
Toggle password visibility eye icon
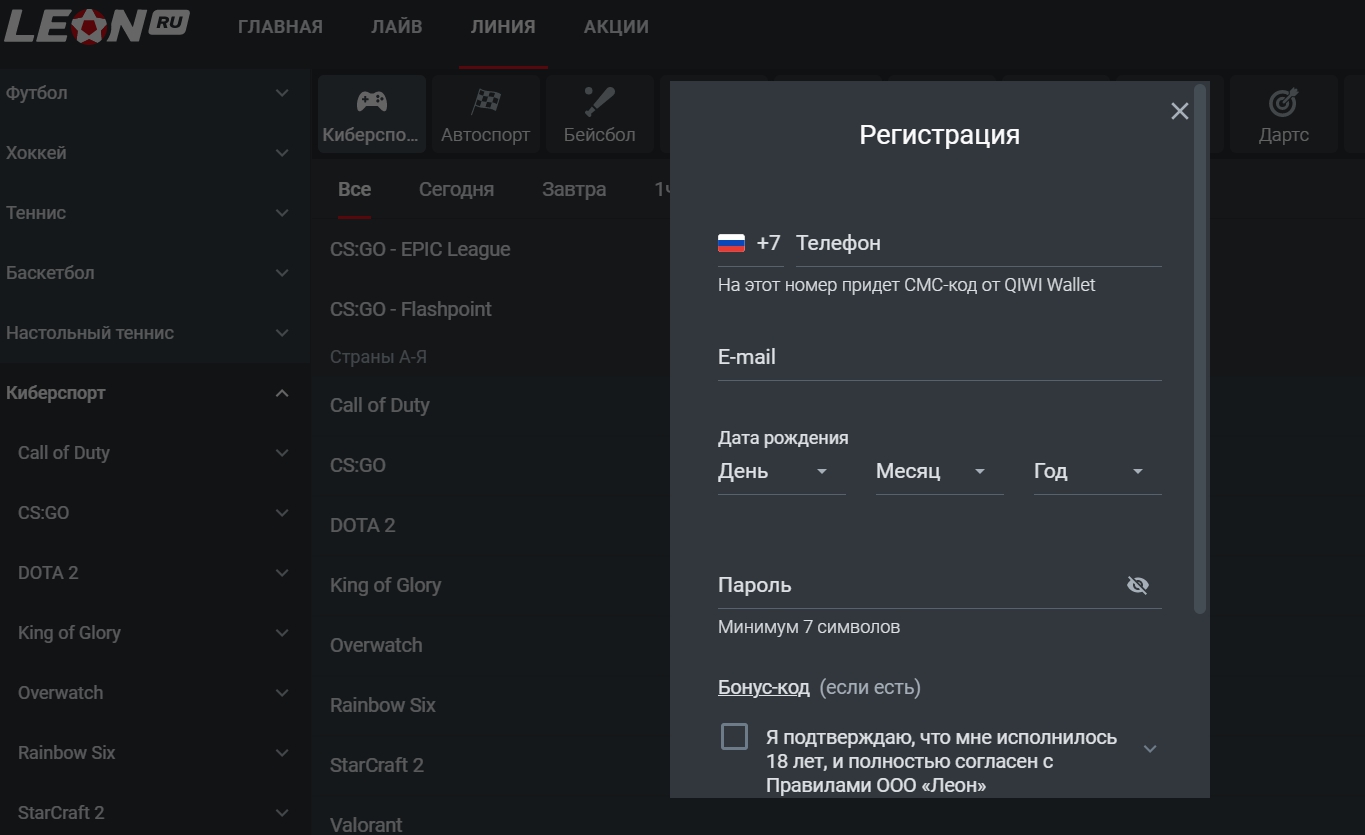pyautogui.click(x=1137, y=585)
